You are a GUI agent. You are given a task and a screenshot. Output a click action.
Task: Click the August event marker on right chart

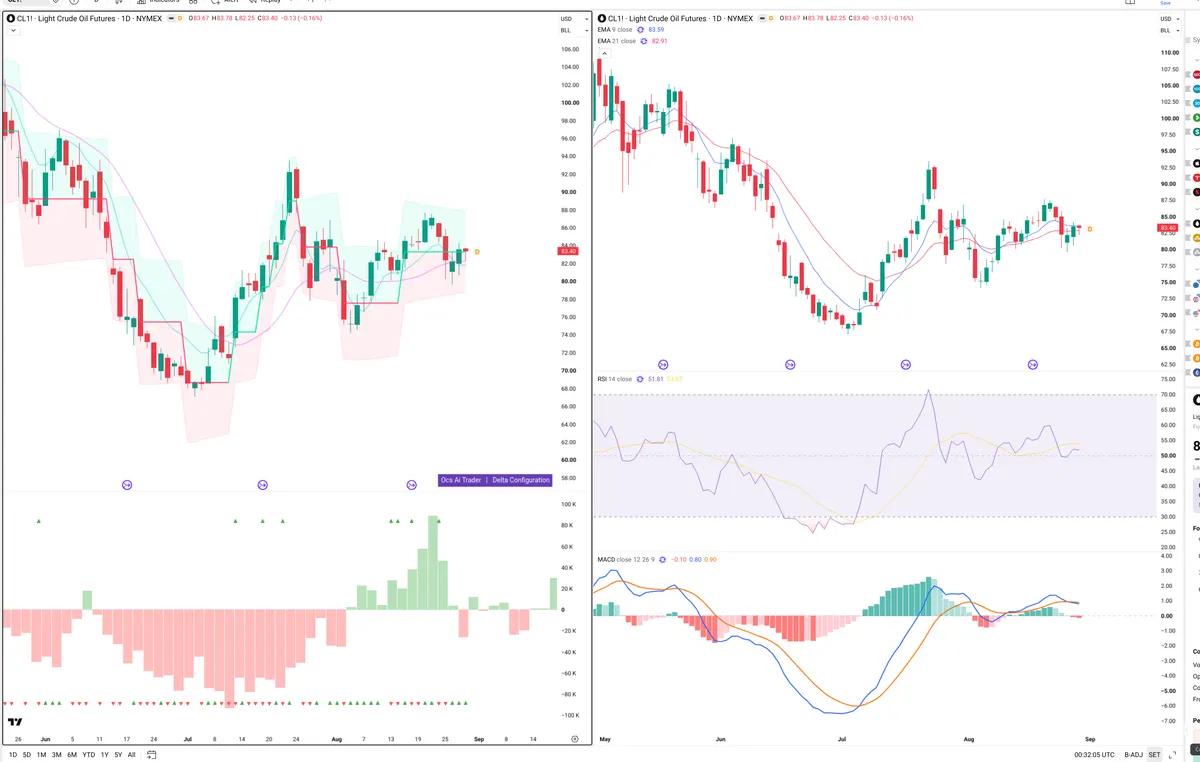click(x=1034, y=364)
